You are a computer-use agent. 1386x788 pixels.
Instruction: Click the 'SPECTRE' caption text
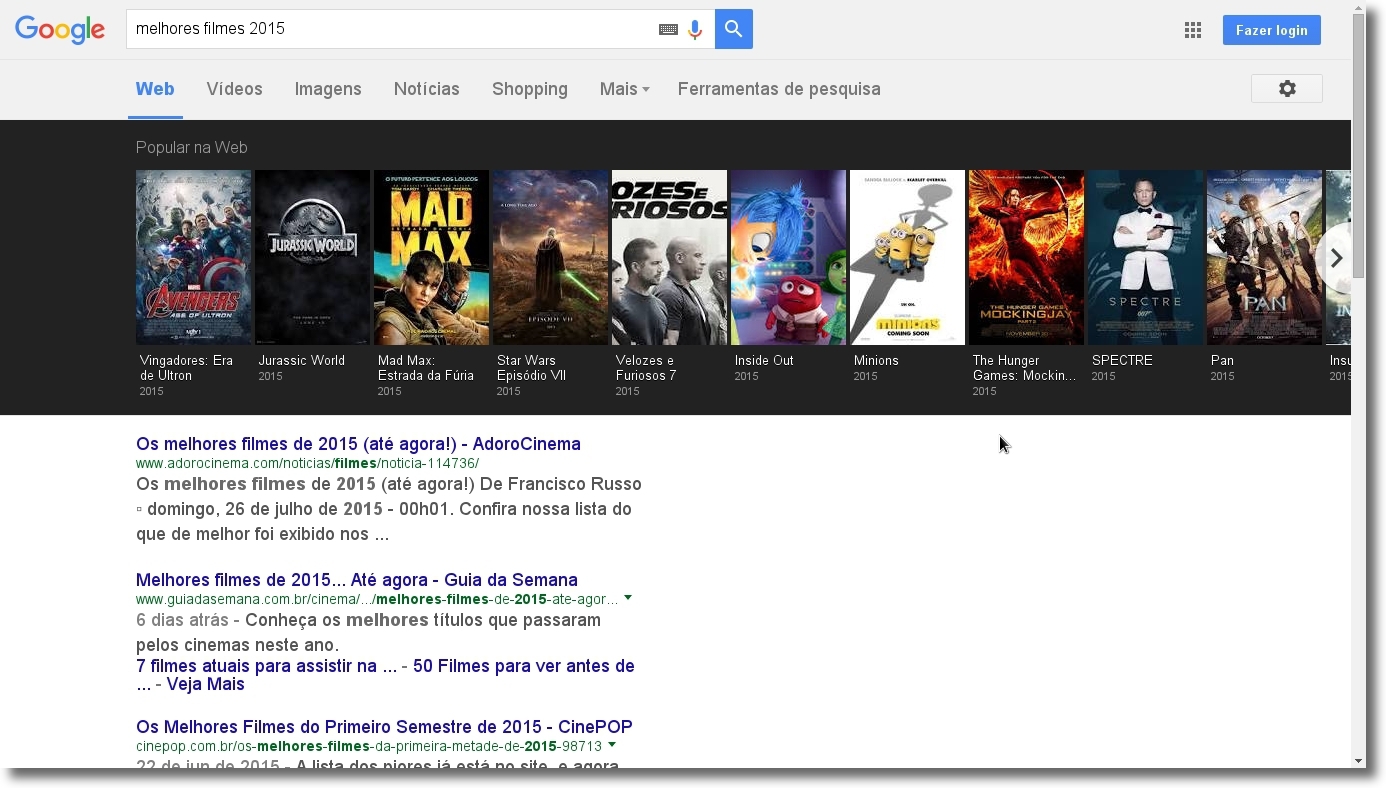(x=1122, y=360)
